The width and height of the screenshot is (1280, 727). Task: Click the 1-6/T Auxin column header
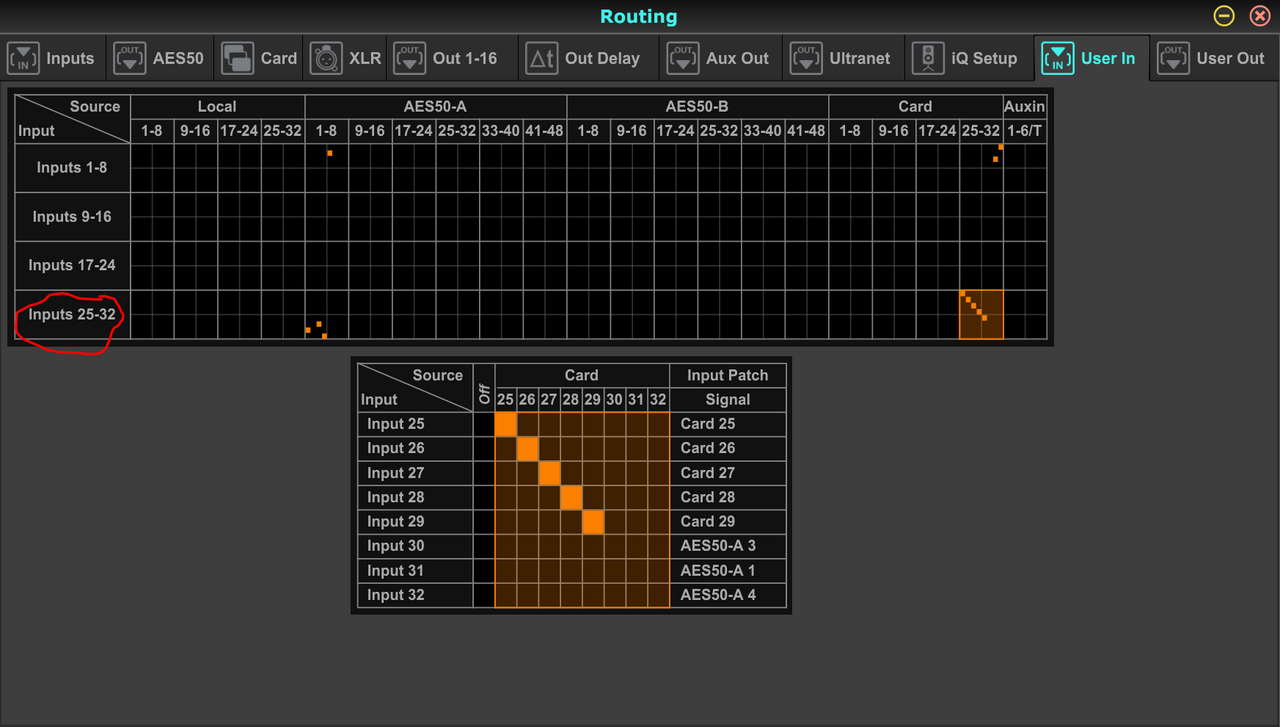tap(1025, 131)
